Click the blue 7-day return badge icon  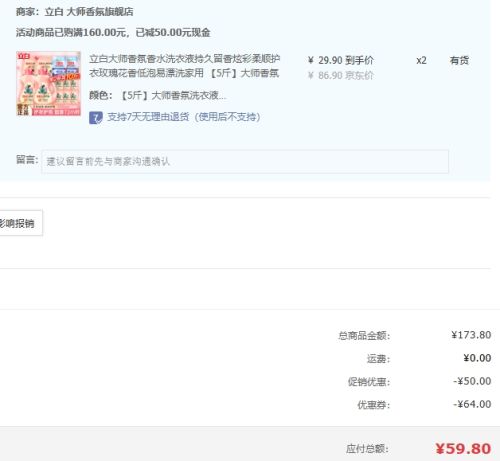[x=96, y=118]
